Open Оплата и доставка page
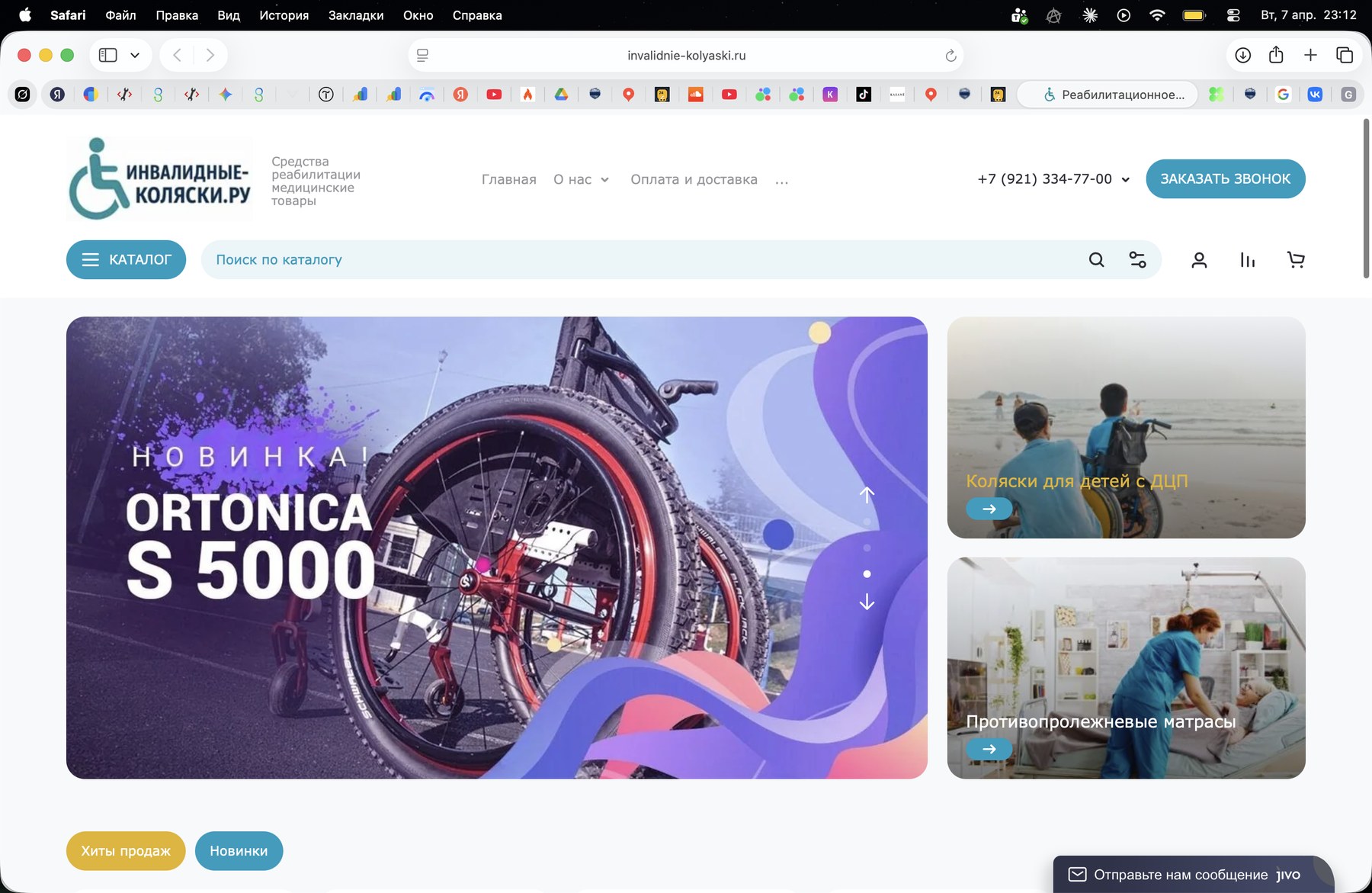 pyautogui.click(x=694, y=180)
